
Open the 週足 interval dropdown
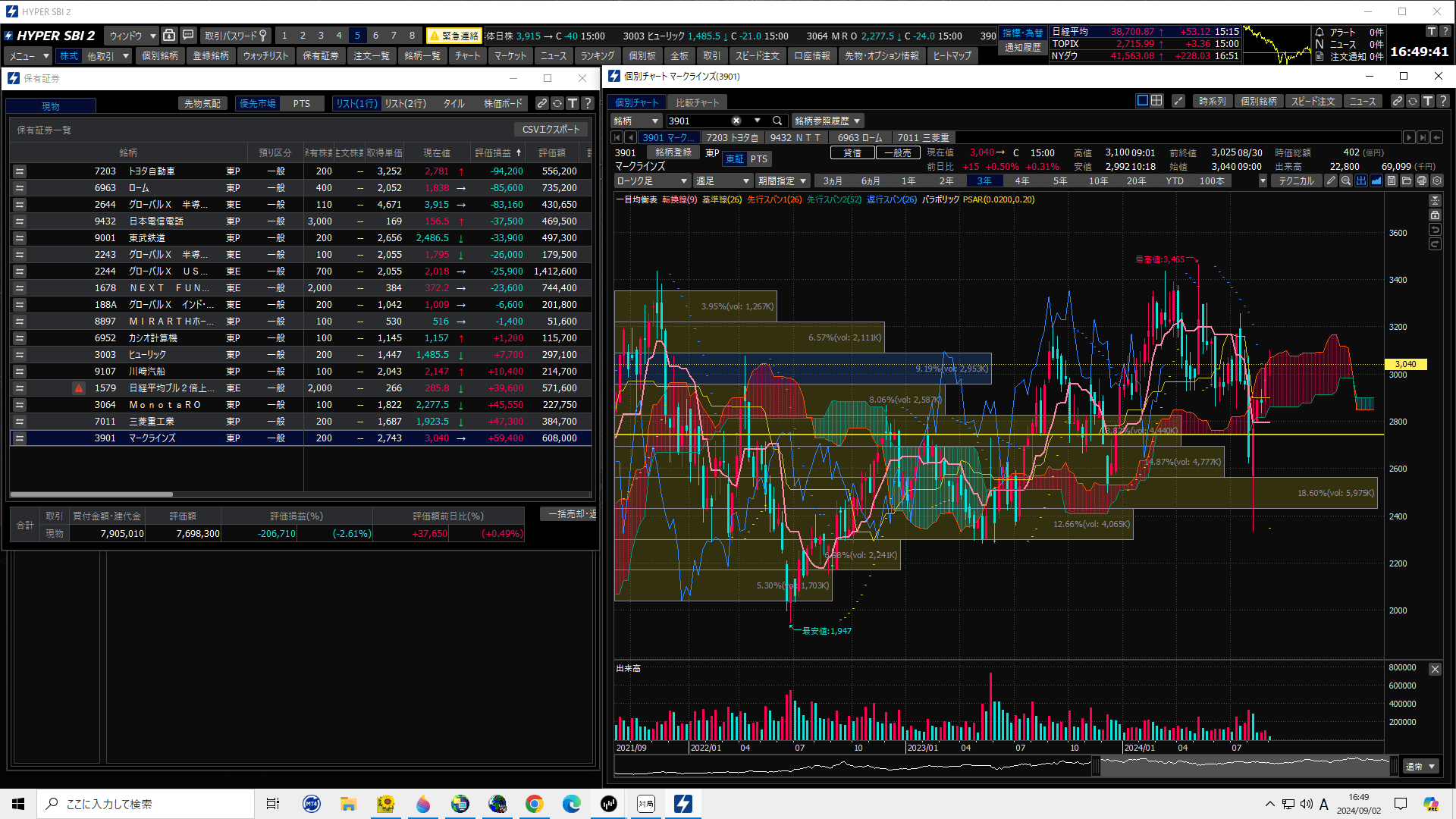(723, 181)
